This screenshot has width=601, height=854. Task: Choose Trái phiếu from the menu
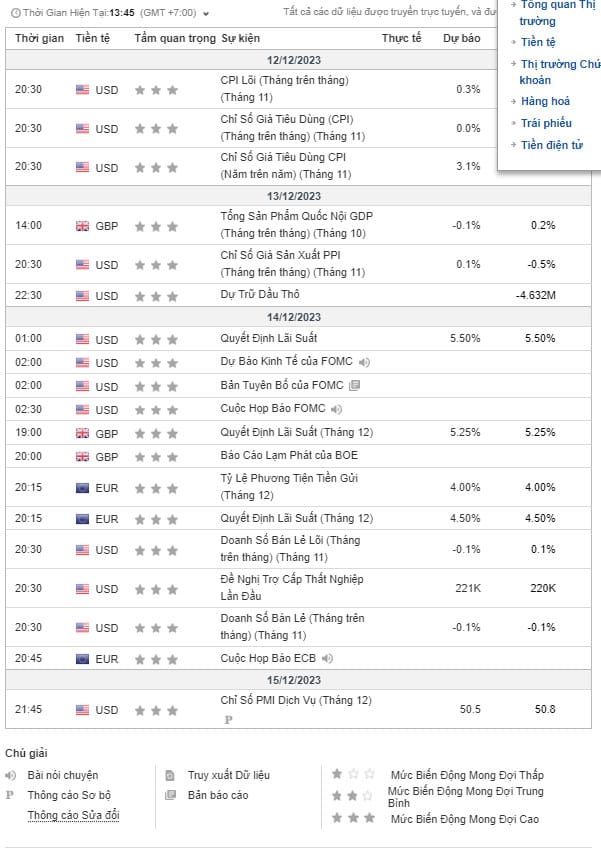(x=546, y=124)
